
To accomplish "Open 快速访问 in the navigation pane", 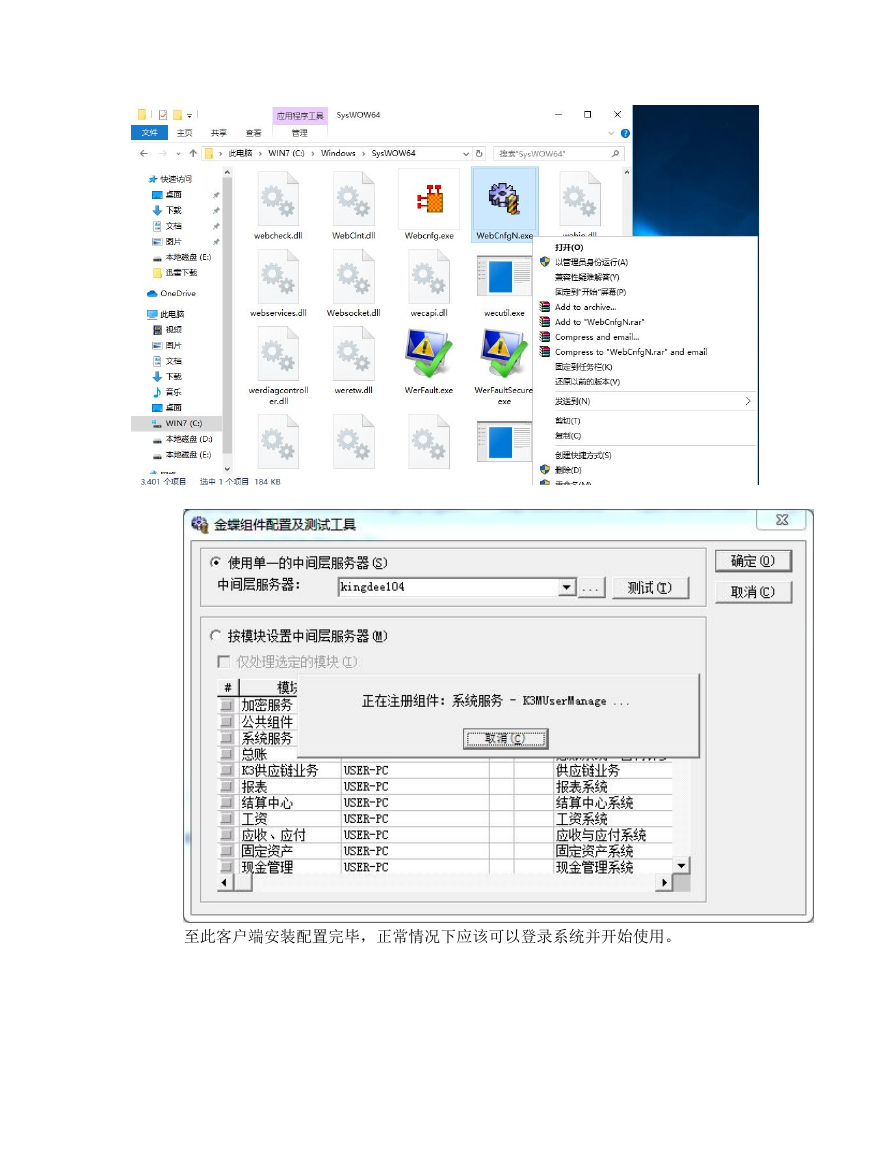I will (x=170, y=179).
